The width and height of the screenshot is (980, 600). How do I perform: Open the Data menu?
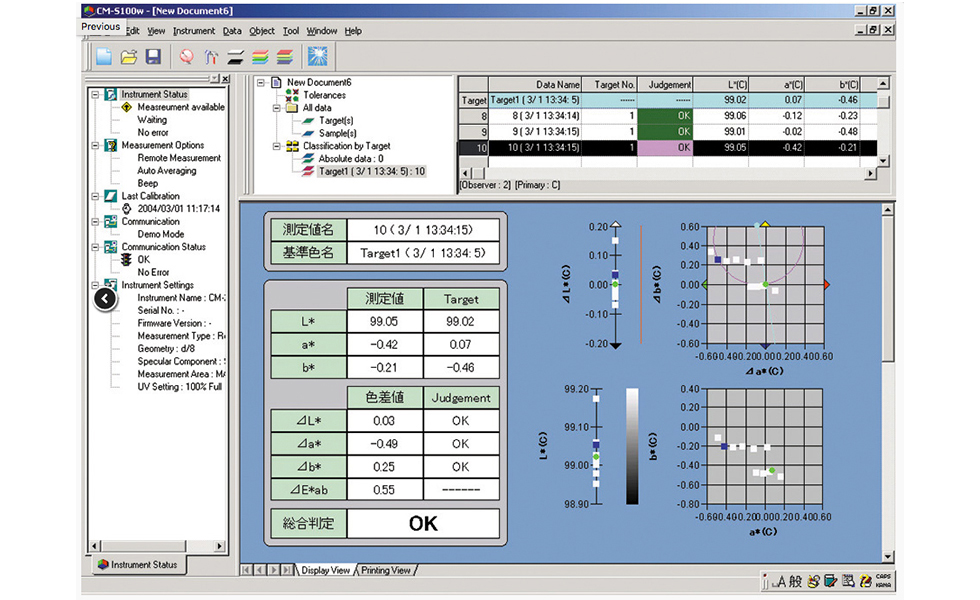[x=232, y=31]
